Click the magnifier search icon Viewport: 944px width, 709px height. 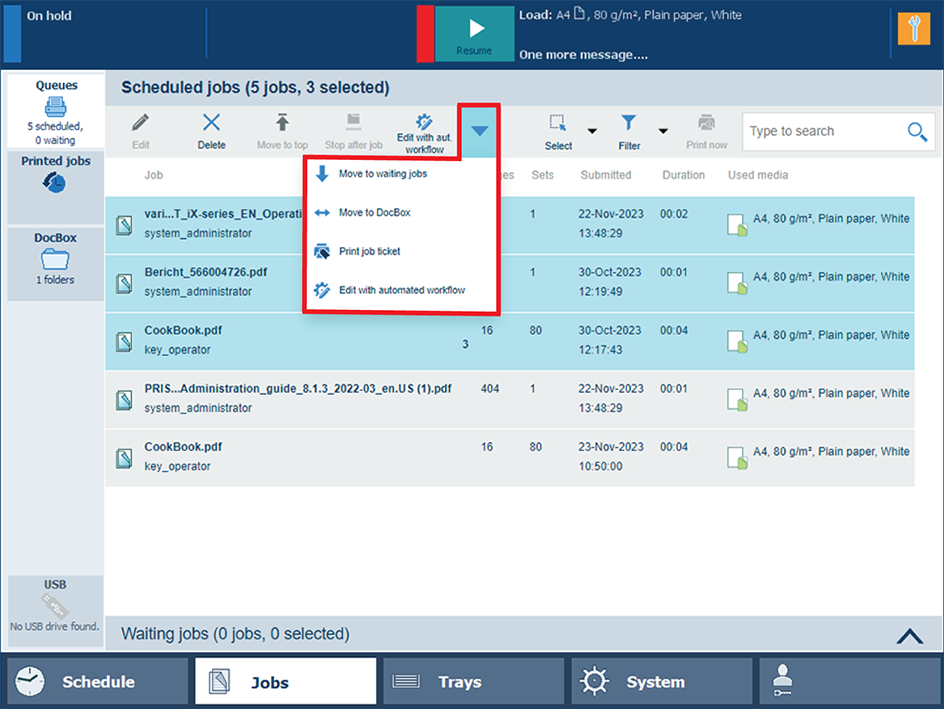click(916, 132)
